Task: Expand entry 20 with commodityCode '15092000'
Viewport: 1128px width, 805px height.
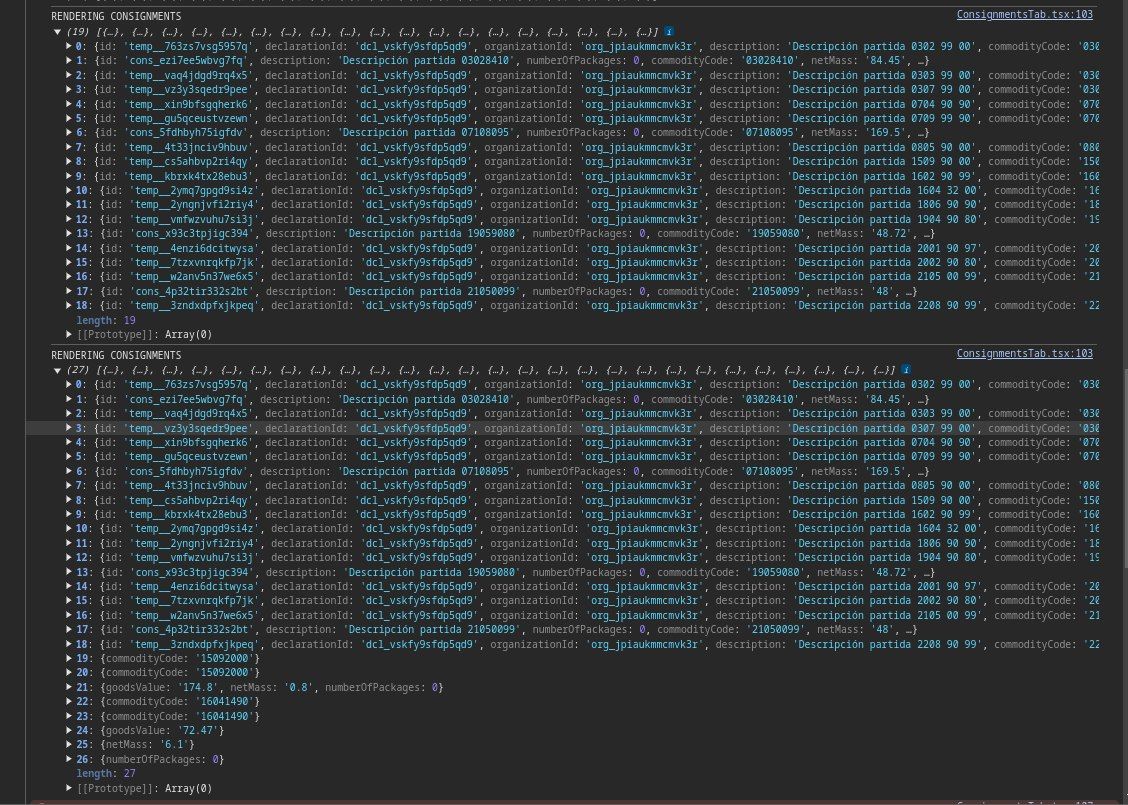Action: click(69, 673)
